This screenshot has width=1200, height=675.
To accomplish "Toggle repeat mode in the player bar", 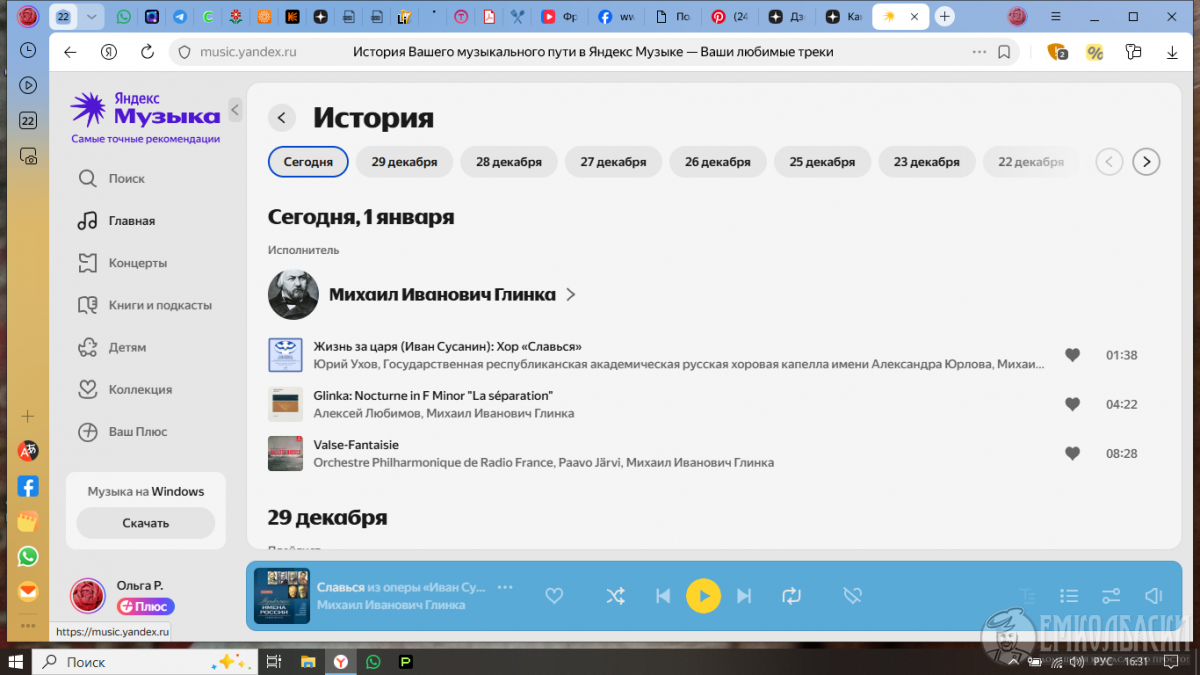I will click(x=791, y=596).
